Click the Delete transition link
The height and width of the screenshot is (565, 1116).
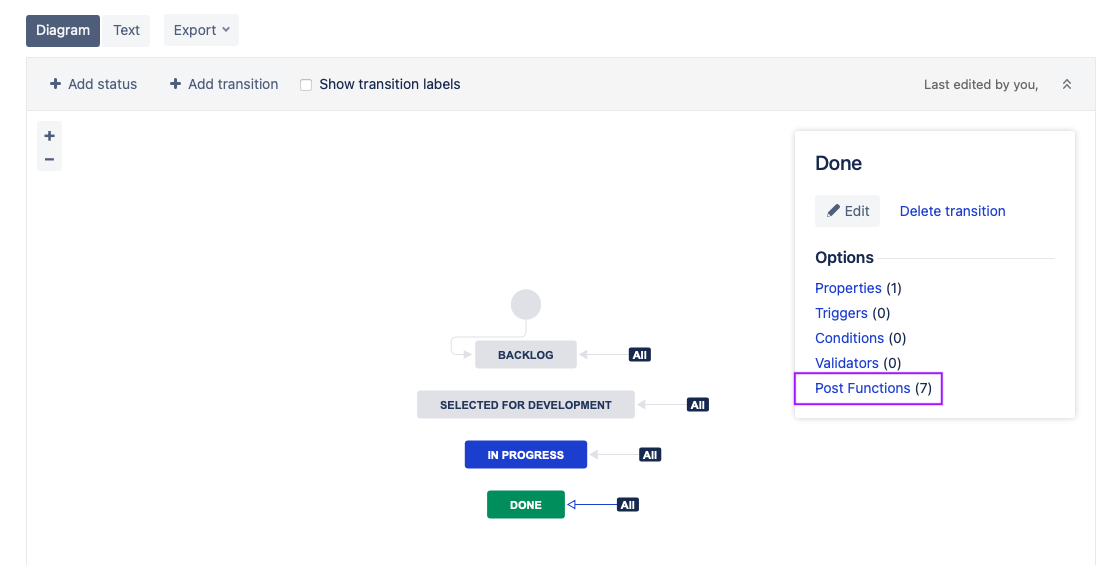click(952, 211)
